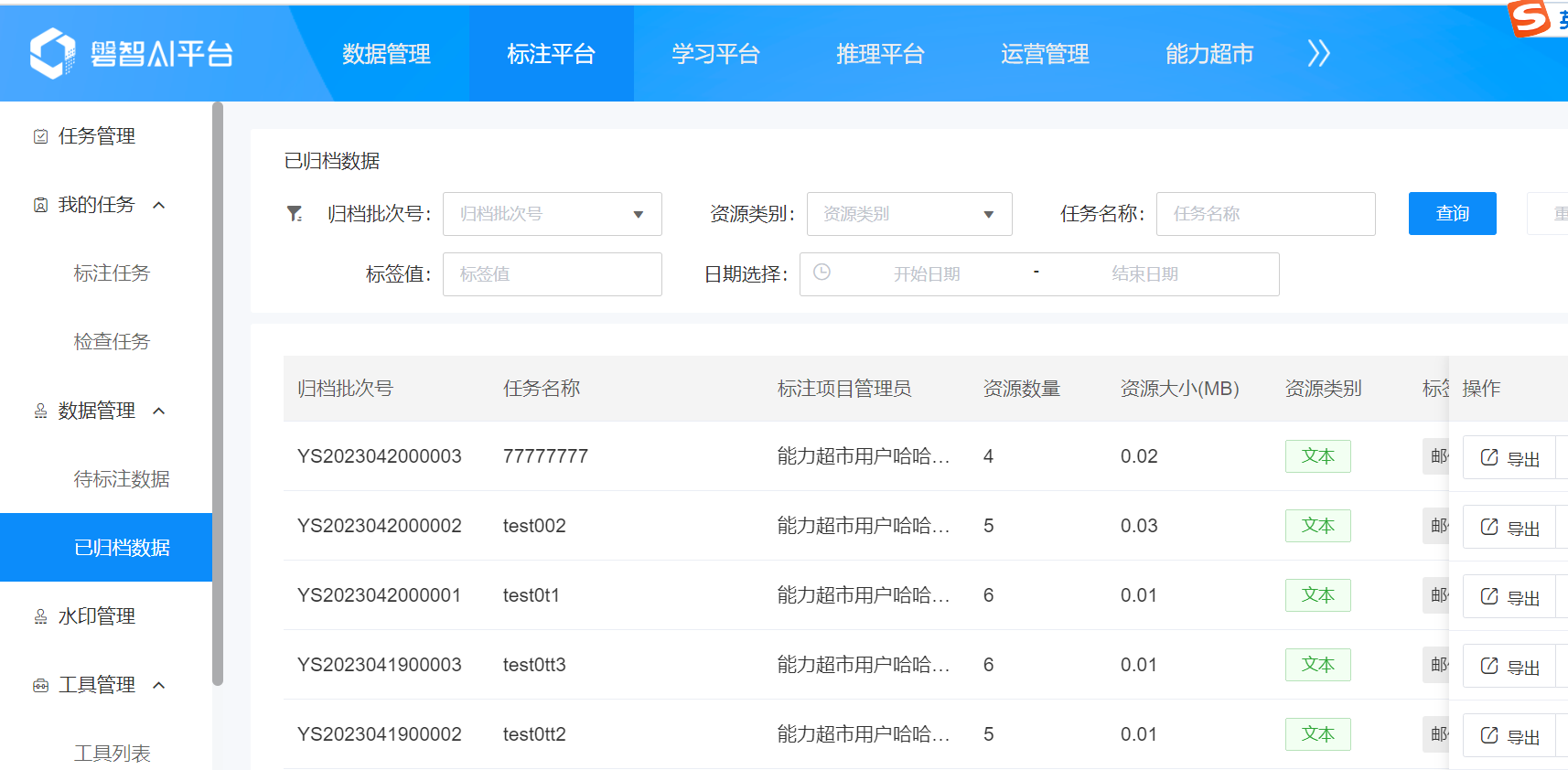The height and width of the screenshot is (770, 1568).
Task: Click the Sogou input method icon
Action: (x=1530, y=18)
